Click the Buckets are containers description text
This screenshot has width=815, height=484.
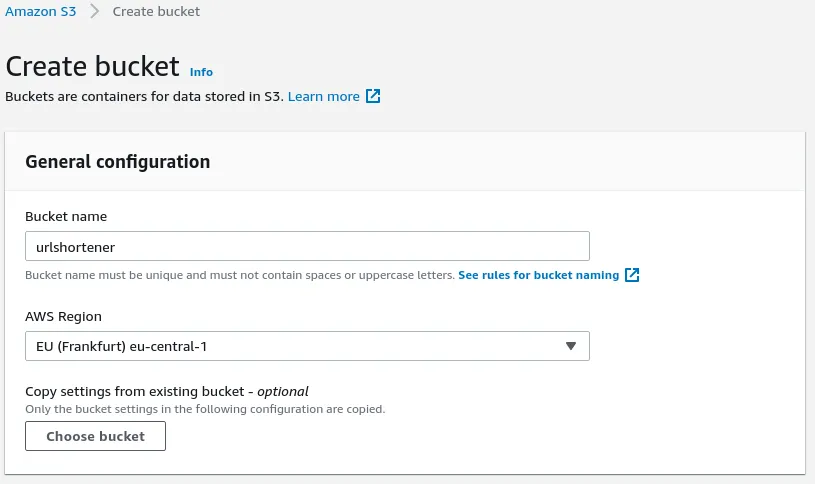[x=144, y=97]
